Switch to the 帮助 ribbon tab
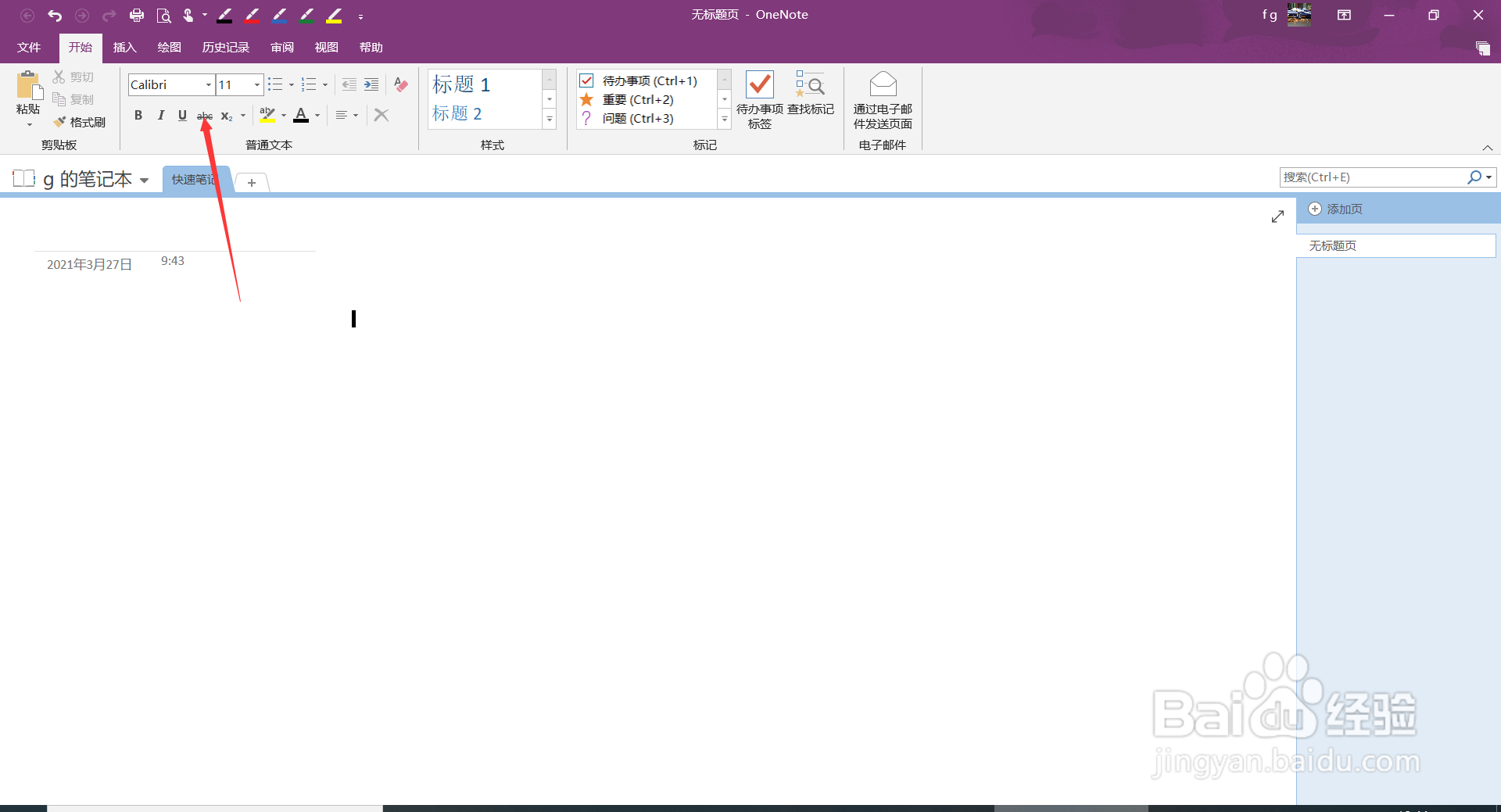Viewport: 1501px width, 812px height. [x=371, y=48]
